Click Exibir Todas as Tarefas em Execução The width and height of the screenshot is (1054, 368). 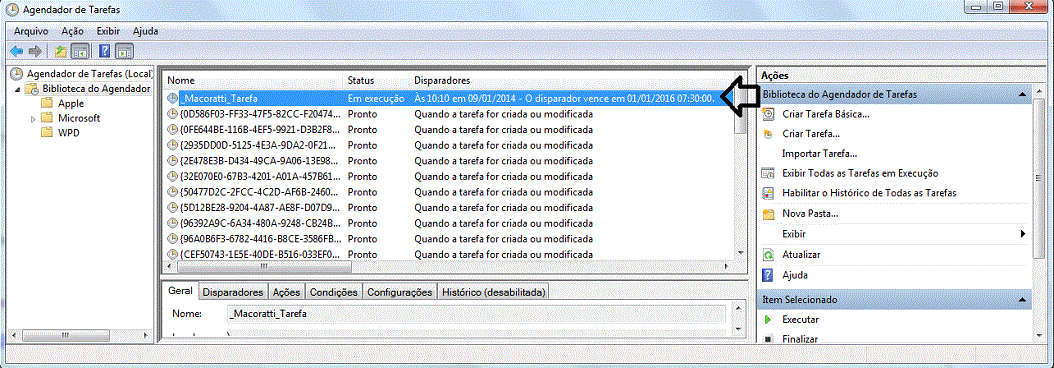860,173
